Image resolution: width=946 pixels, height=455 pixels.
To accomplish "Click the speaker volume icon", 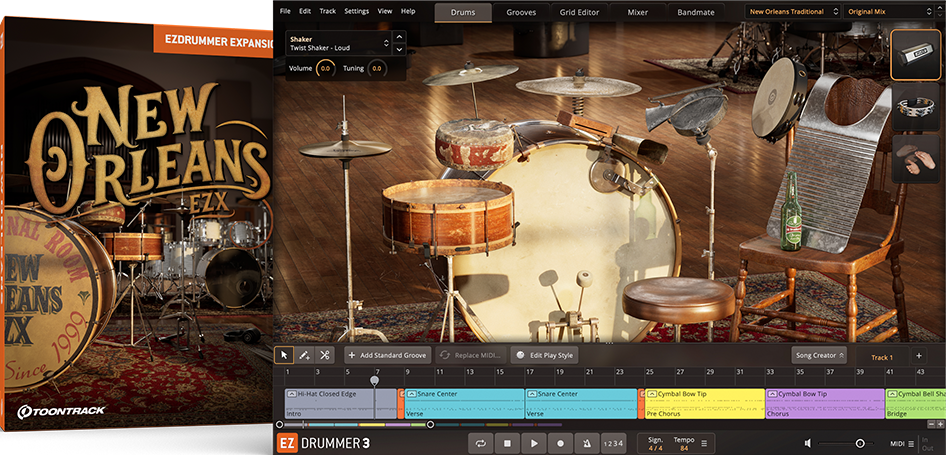I will 808,443.
